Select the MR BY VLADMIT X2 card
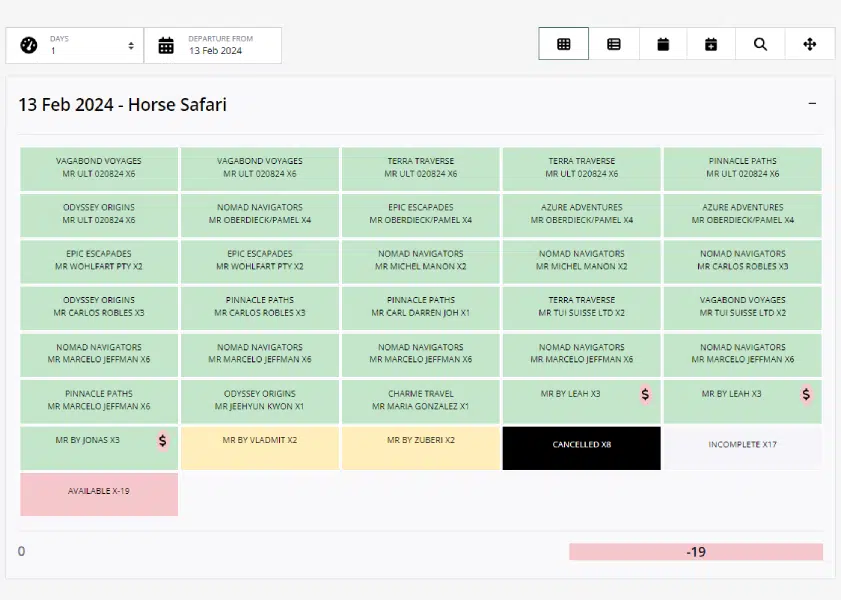The image size is (841, 600). coord(260,448)
